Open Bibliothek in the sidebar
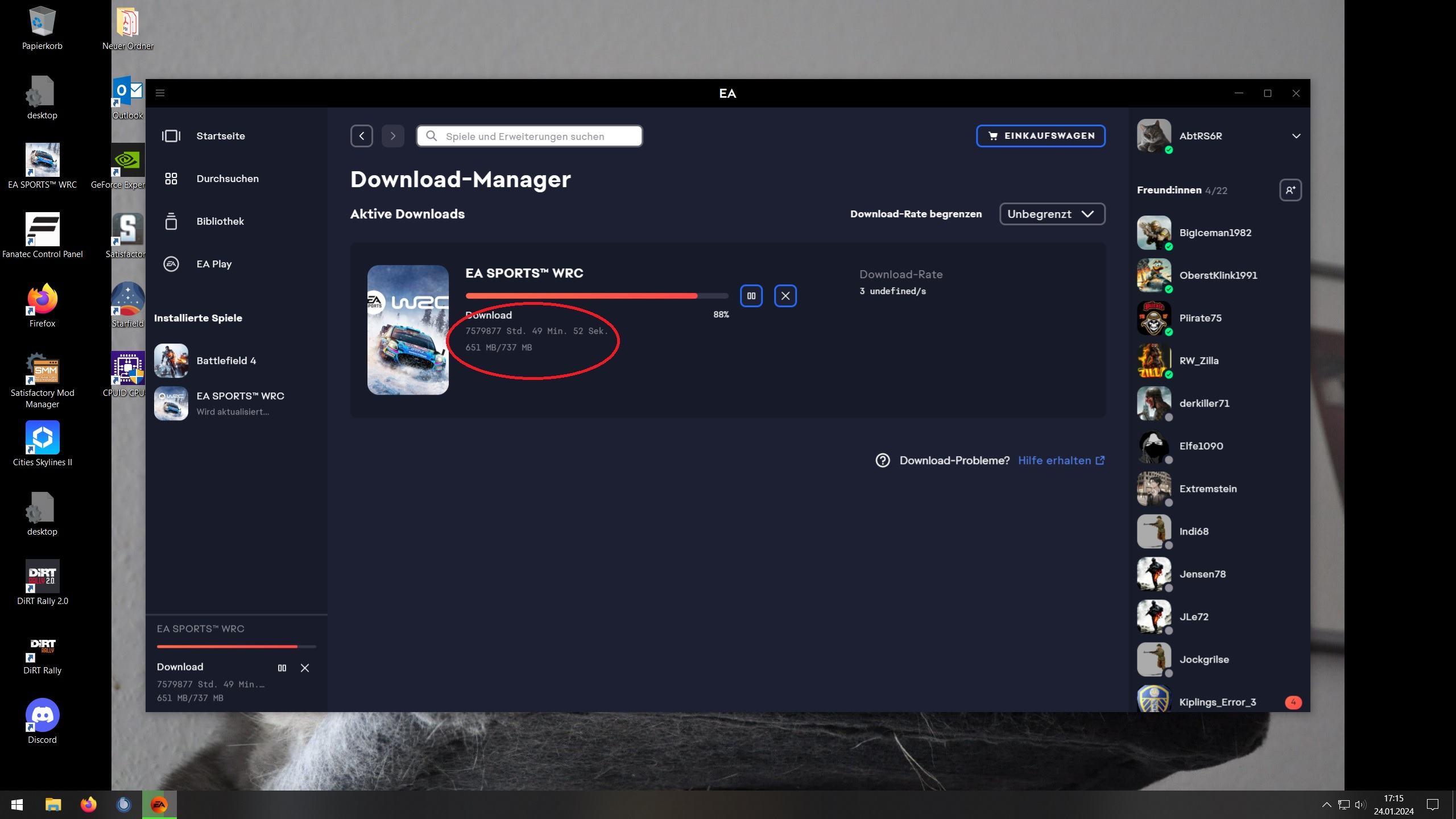The image size is (1456, 819). click(220, 221)
